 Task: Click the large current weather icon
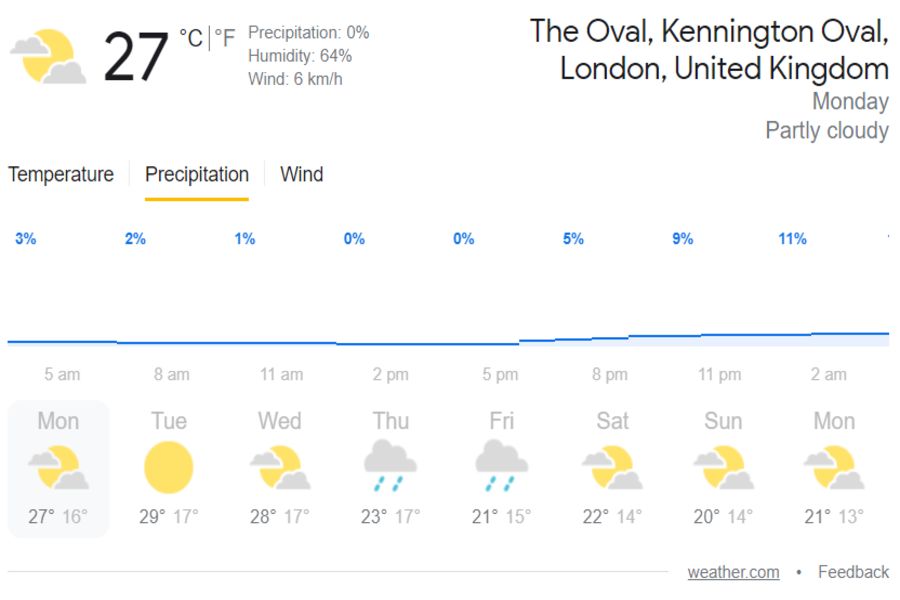coord(47,58)
